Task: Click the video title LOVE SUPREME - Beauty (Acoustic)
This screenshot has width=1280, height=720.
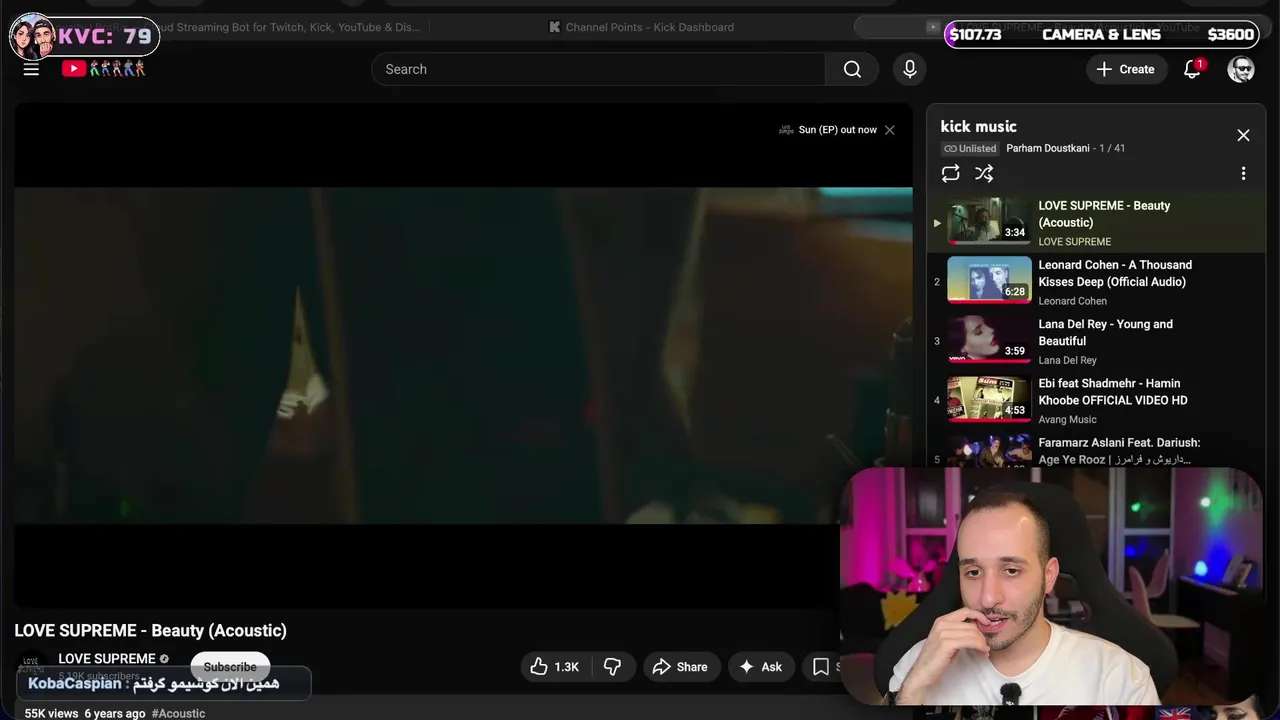Action: click(150, 630)
